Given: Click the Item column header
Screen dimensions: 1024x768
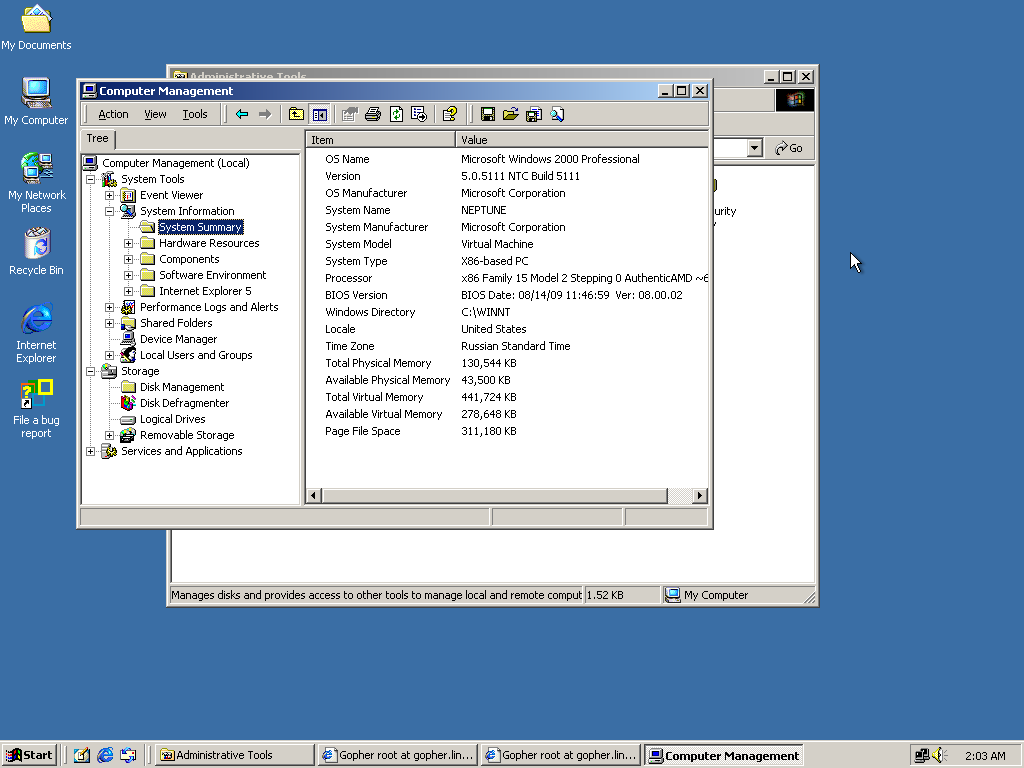Looking at the screenshot, I should tap(381, 140).
